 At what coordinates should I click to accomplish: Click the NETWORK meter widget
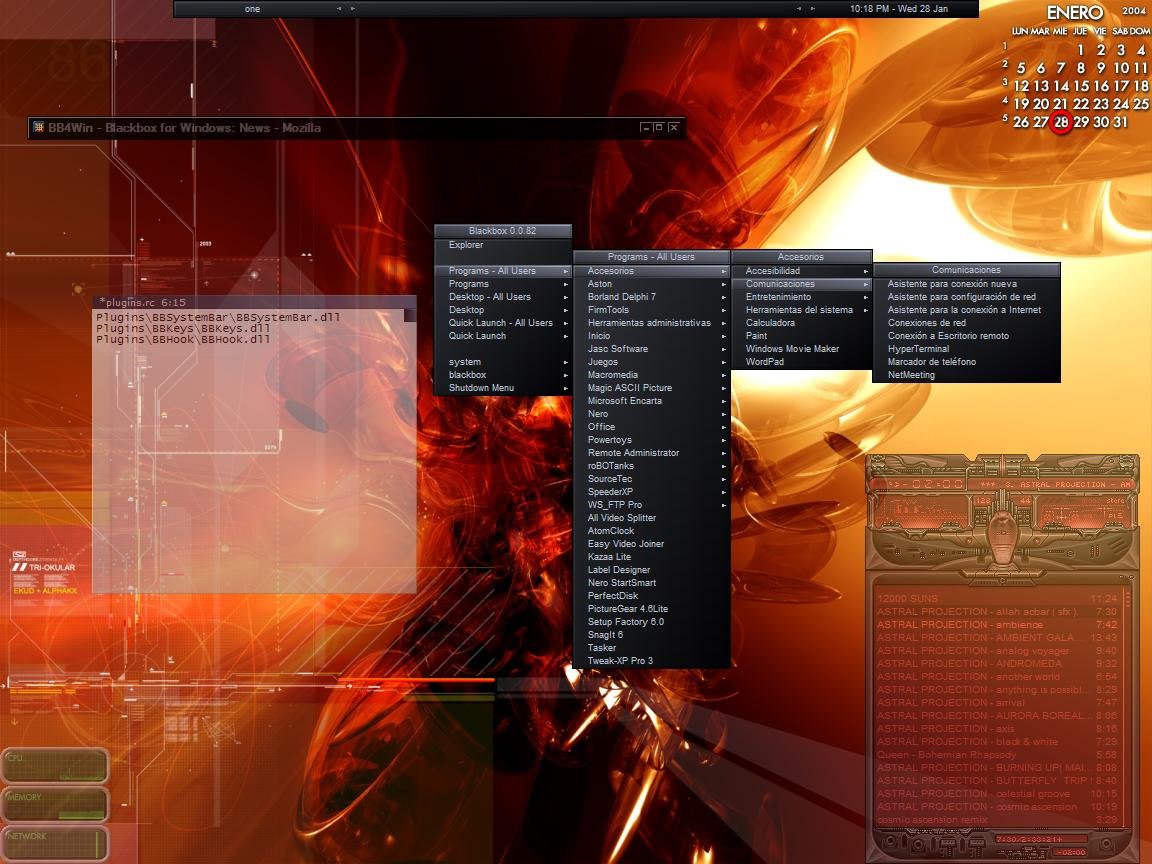(x=54, y=843)
